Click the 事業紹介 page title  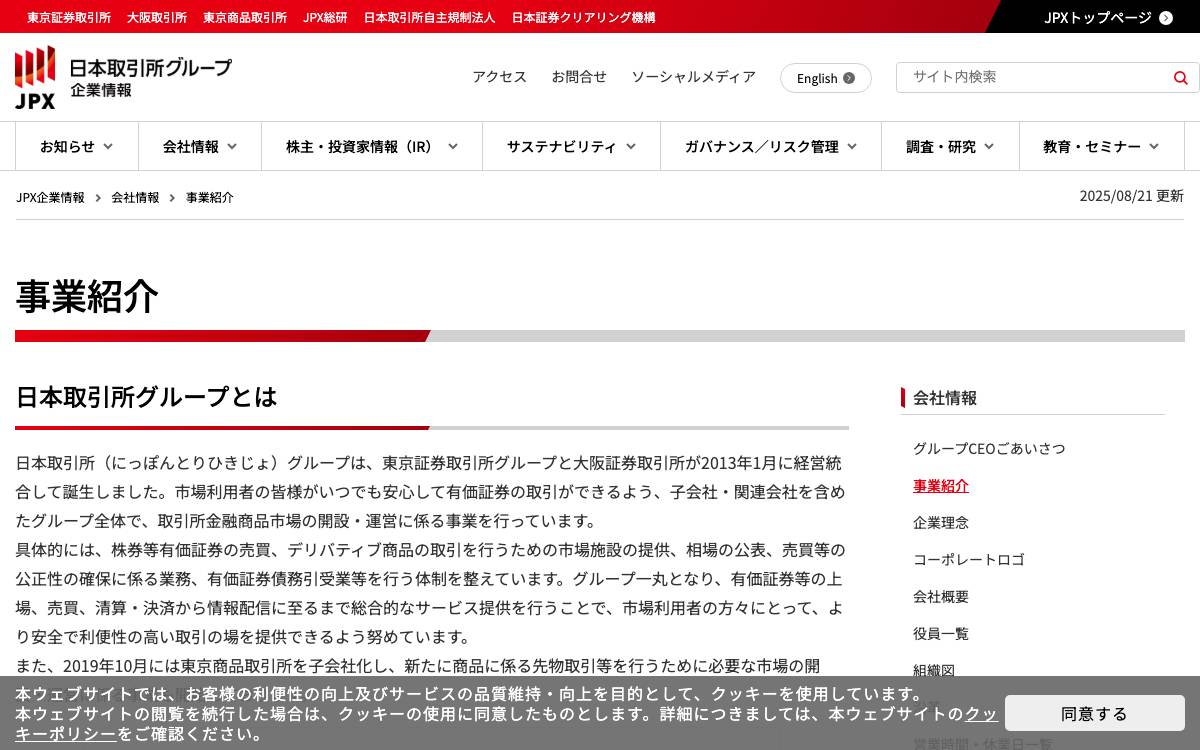coord(87,297)
